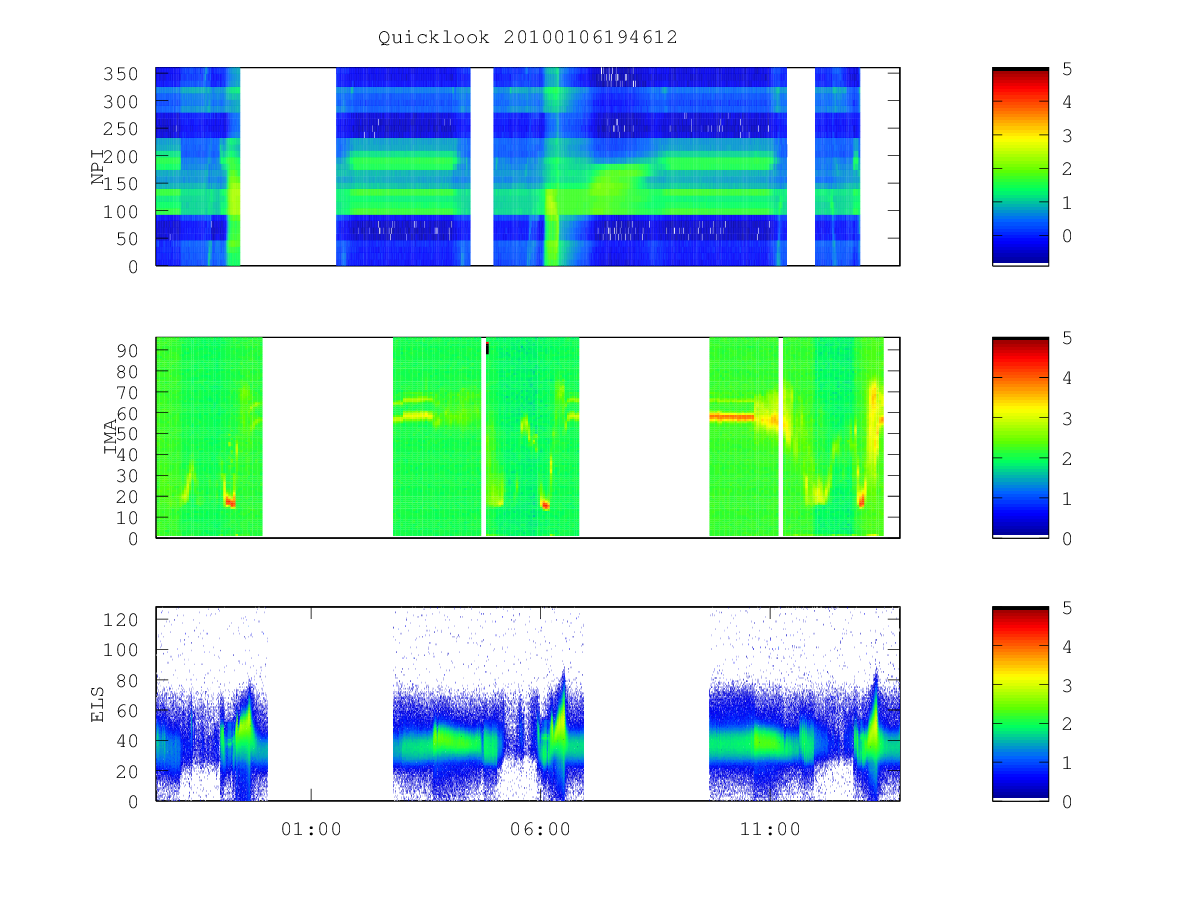
Task: Click the 70 tick on IMA axis
Action: 129,392
